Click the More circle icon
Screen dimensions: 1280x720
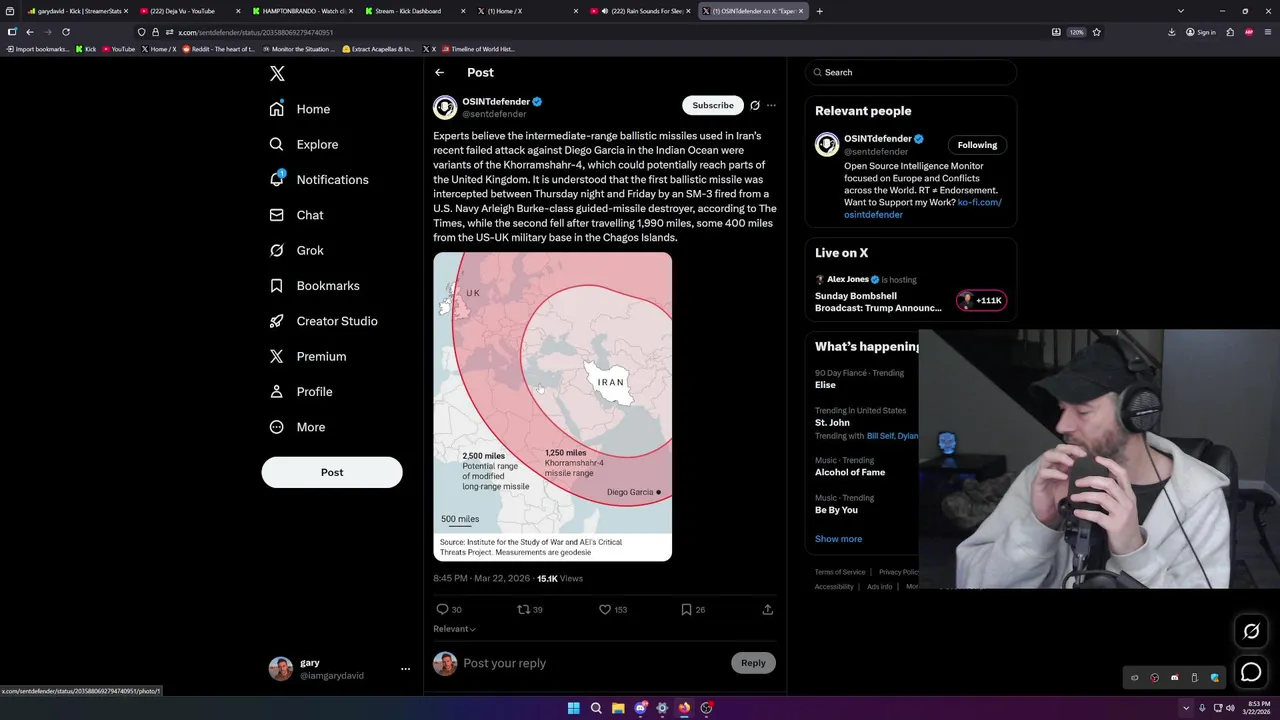tap(277, 427)
